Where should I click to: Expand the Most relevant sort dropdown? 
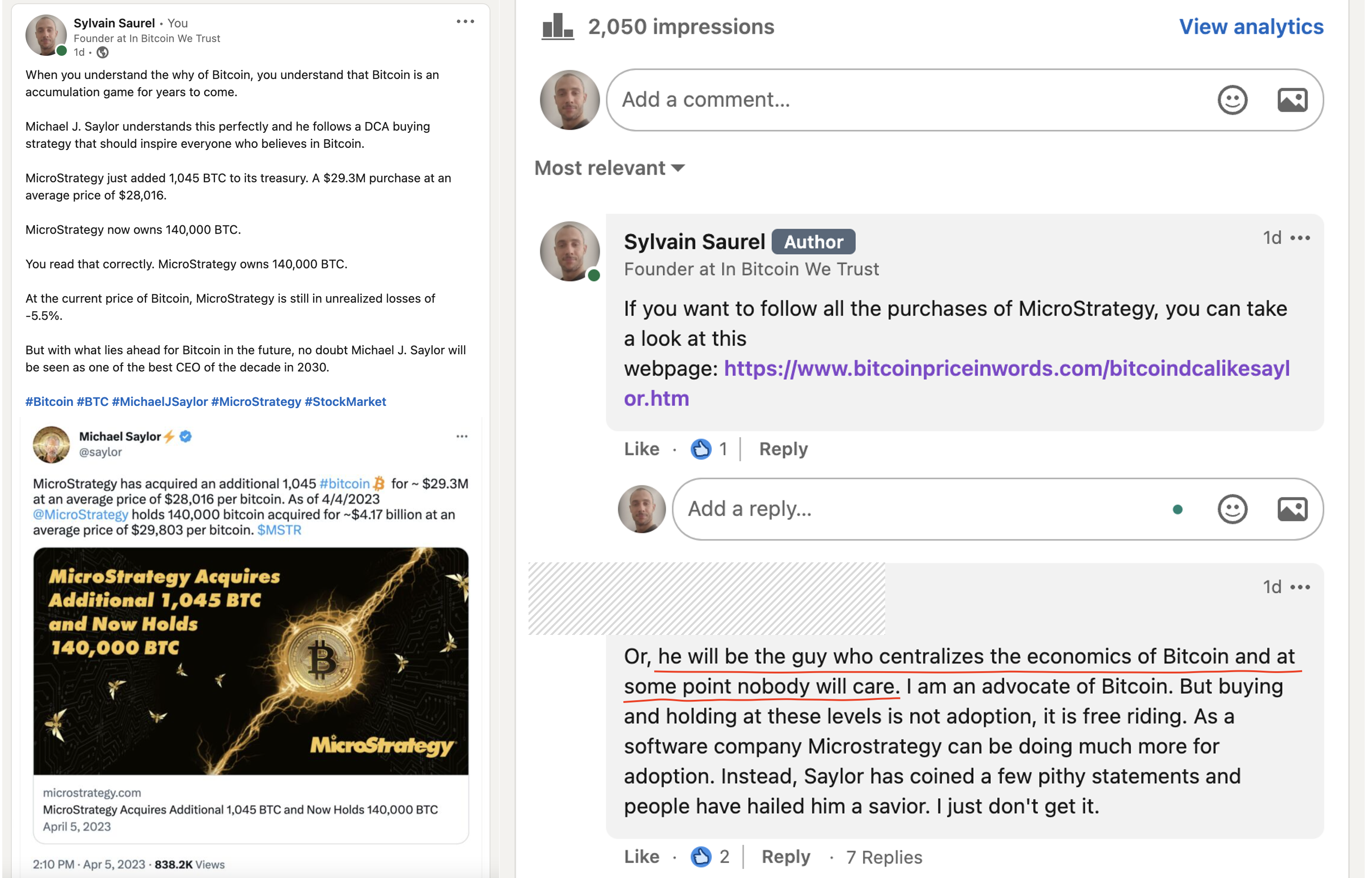pyautogui.click(x=610, y=168)
